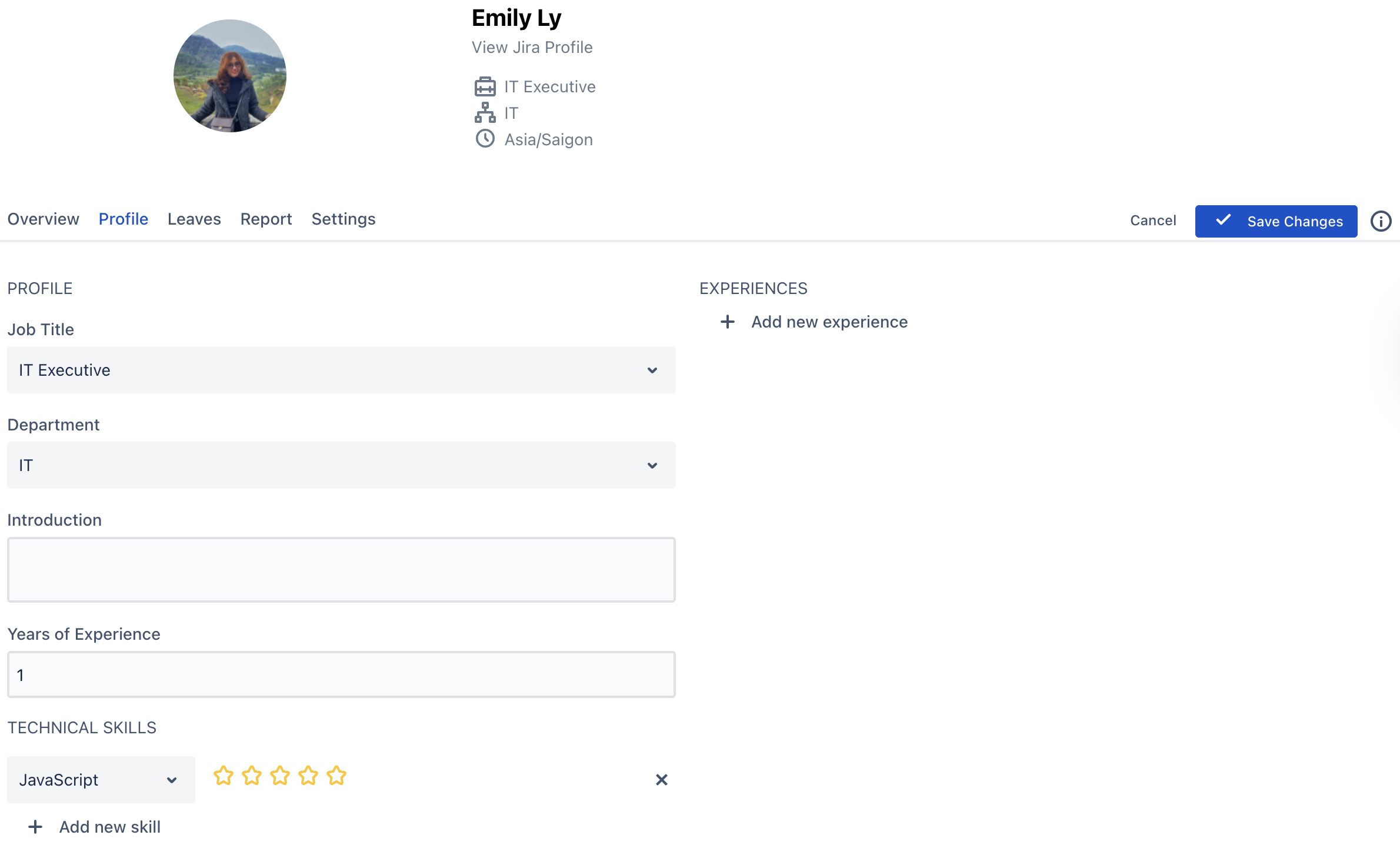Click the clock timezone icon
Image resolution: width=1400 pixels, height=855 pixels.
tap(485, 139)
